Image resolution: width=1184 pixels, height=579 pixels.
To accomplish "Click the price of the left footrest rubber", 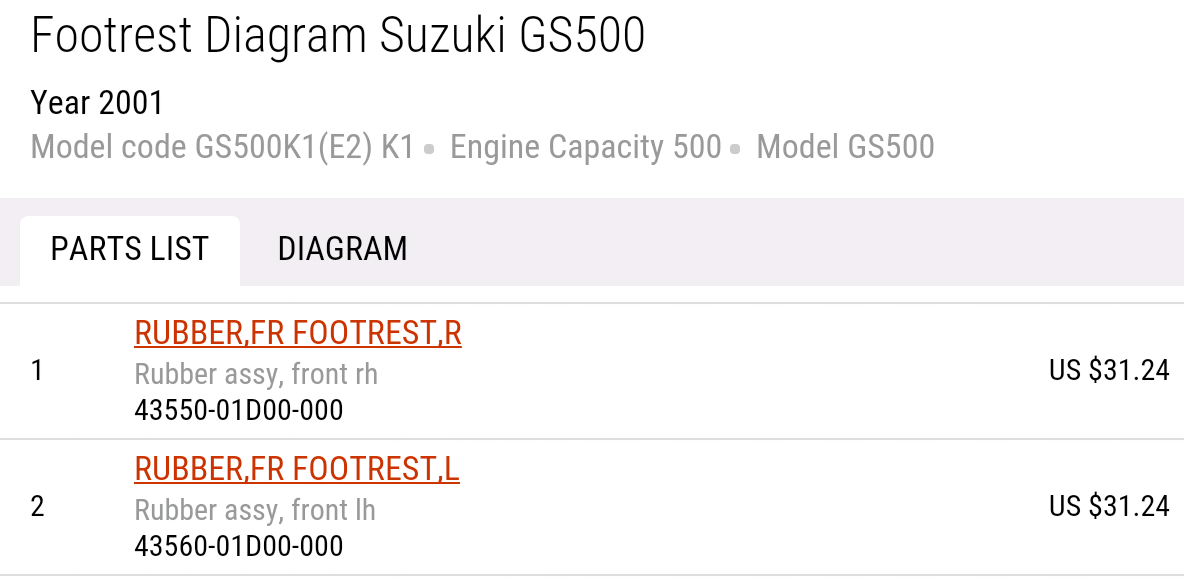I will point(1108,506).
